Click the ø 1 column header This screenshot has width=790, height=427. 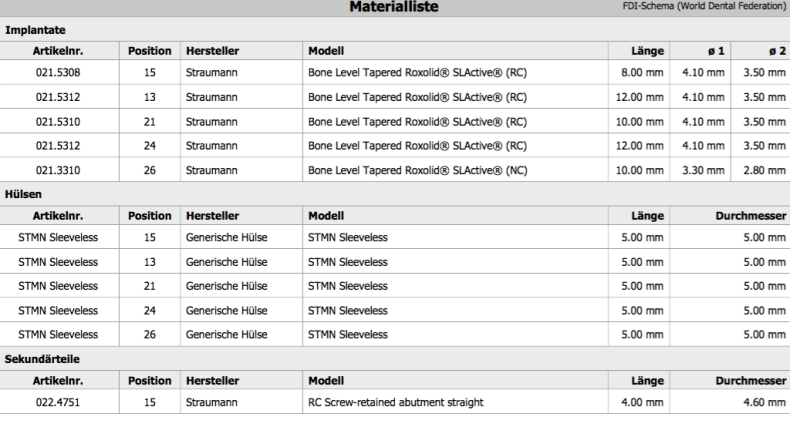tap(716, 51)
